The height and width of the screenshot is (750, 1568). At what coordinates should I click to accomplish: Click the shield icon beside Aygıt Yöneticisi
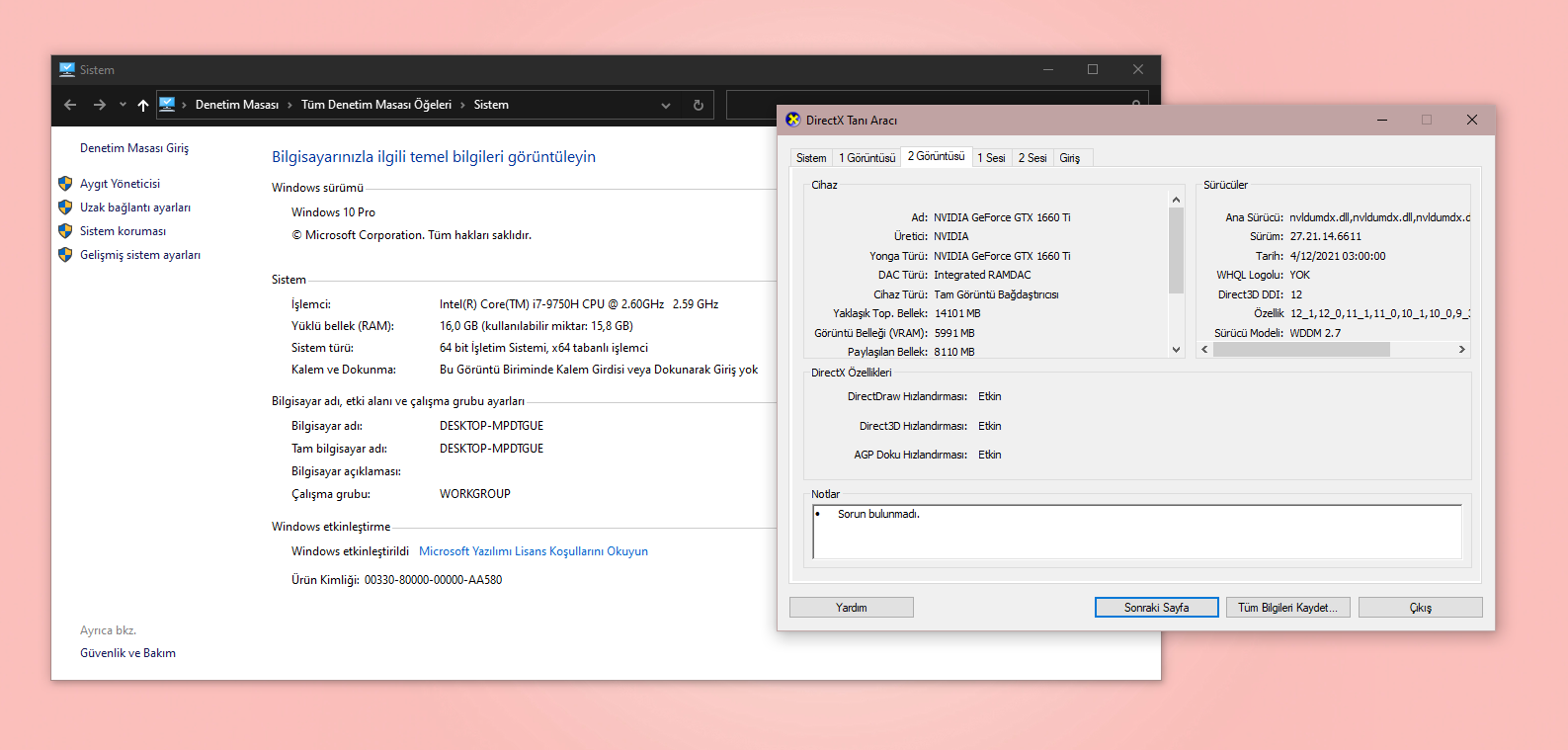[65, 184]
